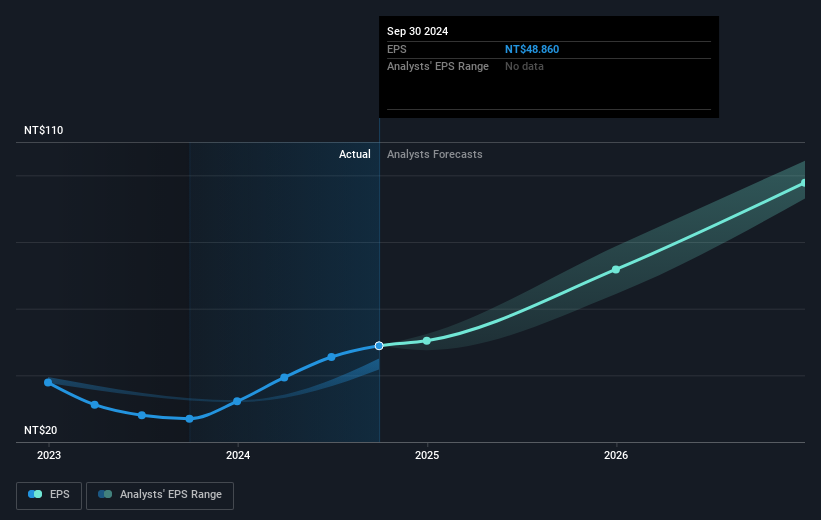Toggle the Analysts' EPS Range legend
The height and width of the screenshot is (520, 821).
[160, 495]
